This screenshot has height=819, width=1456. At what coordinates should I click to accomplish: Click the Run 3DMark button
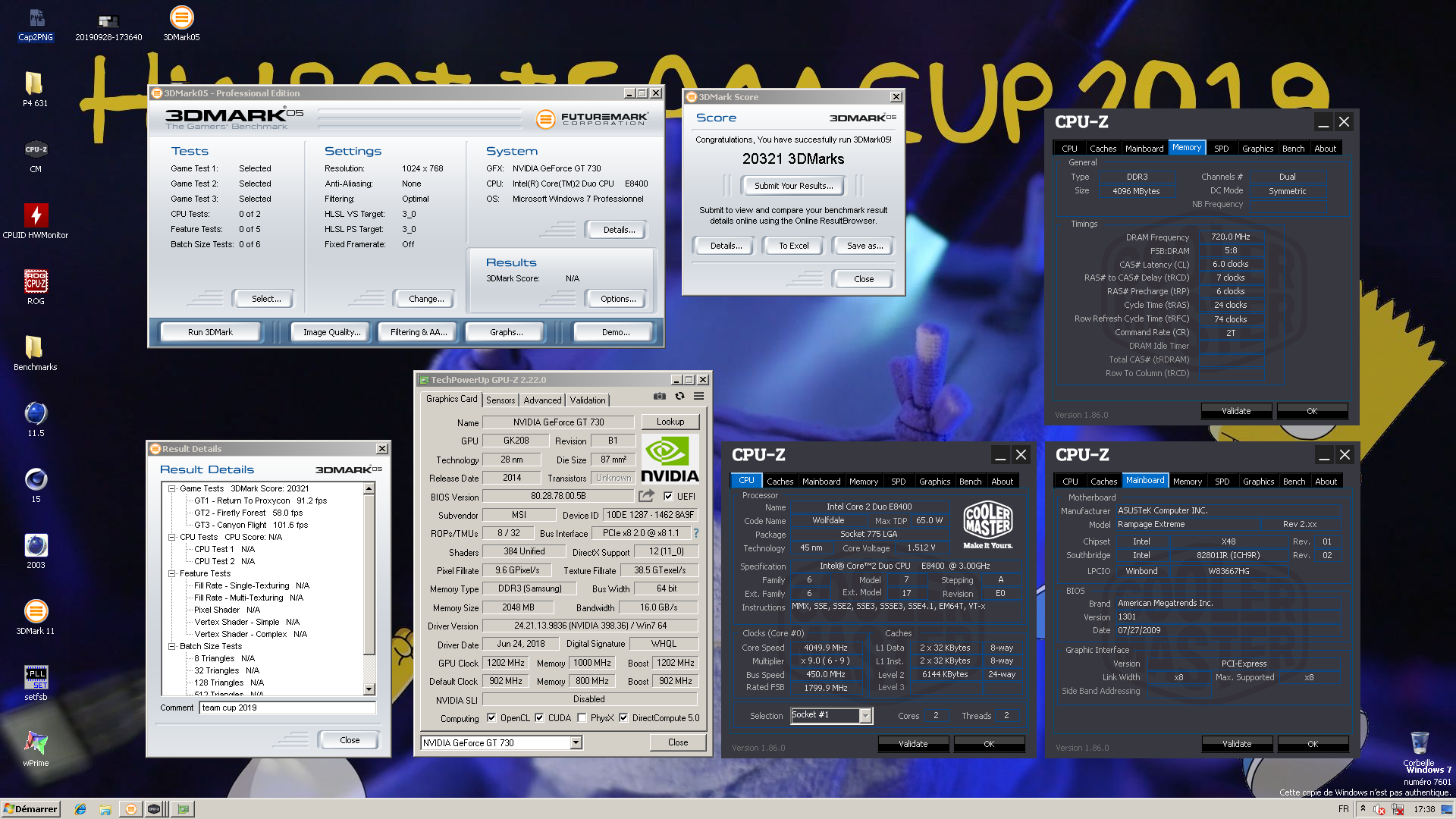[210, 332]
